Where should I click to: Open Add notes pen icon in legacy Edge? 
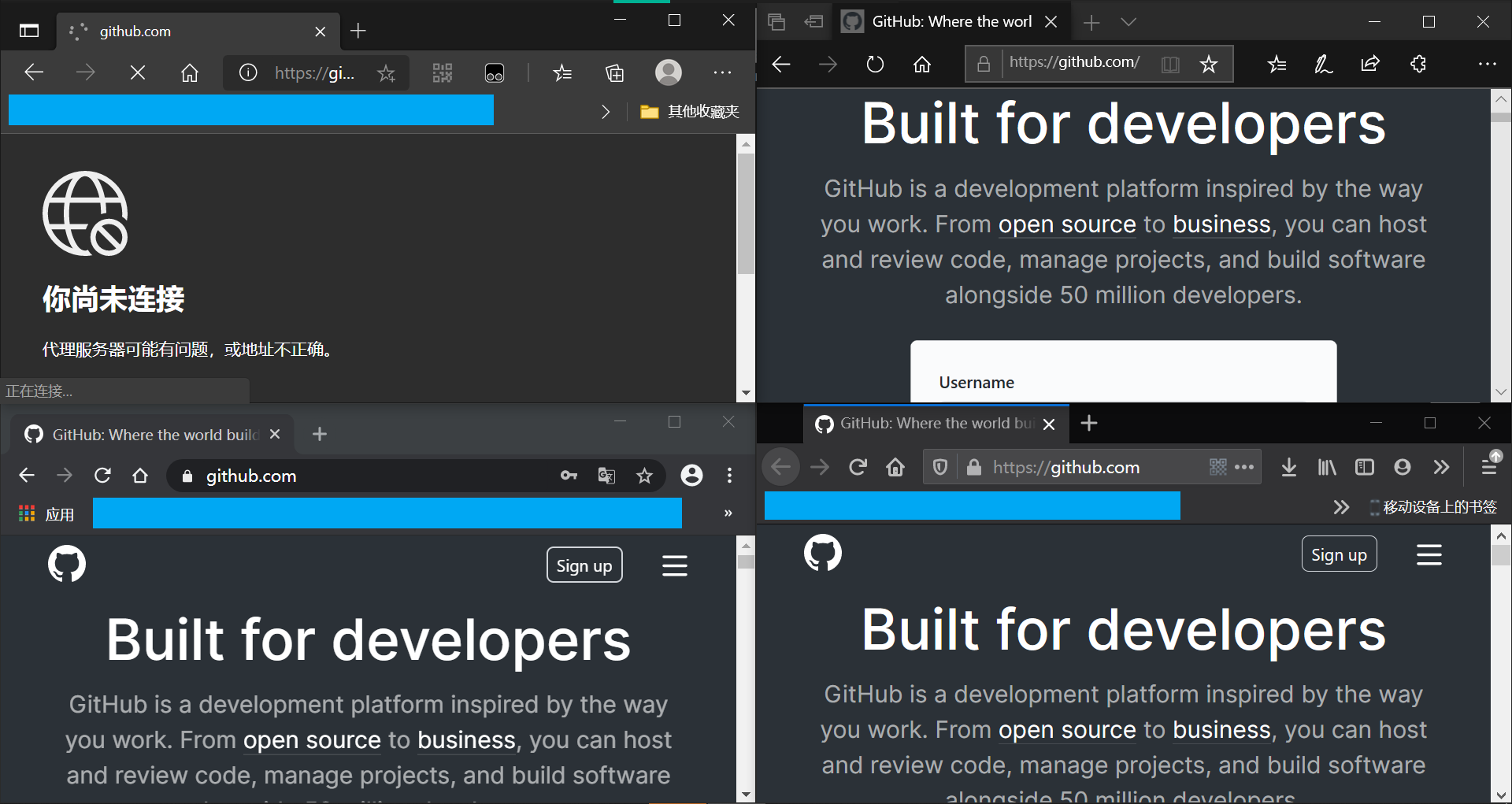(1323, 64)
